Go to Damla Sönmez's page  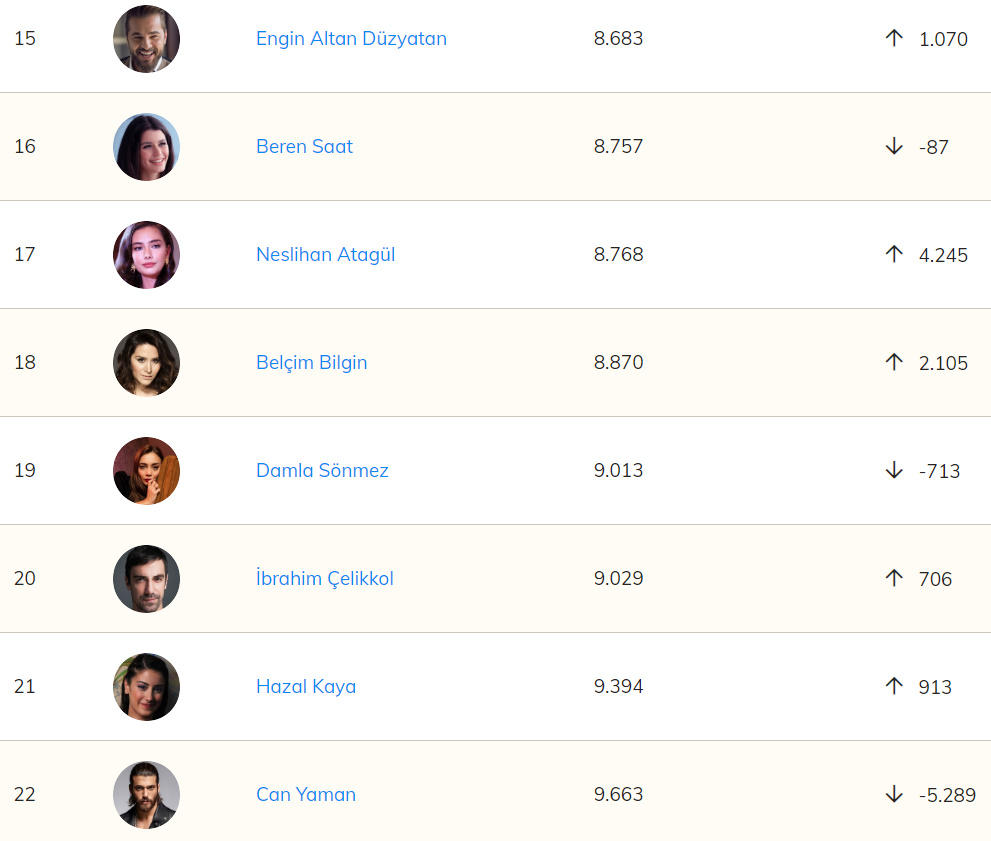coord(322,471)
